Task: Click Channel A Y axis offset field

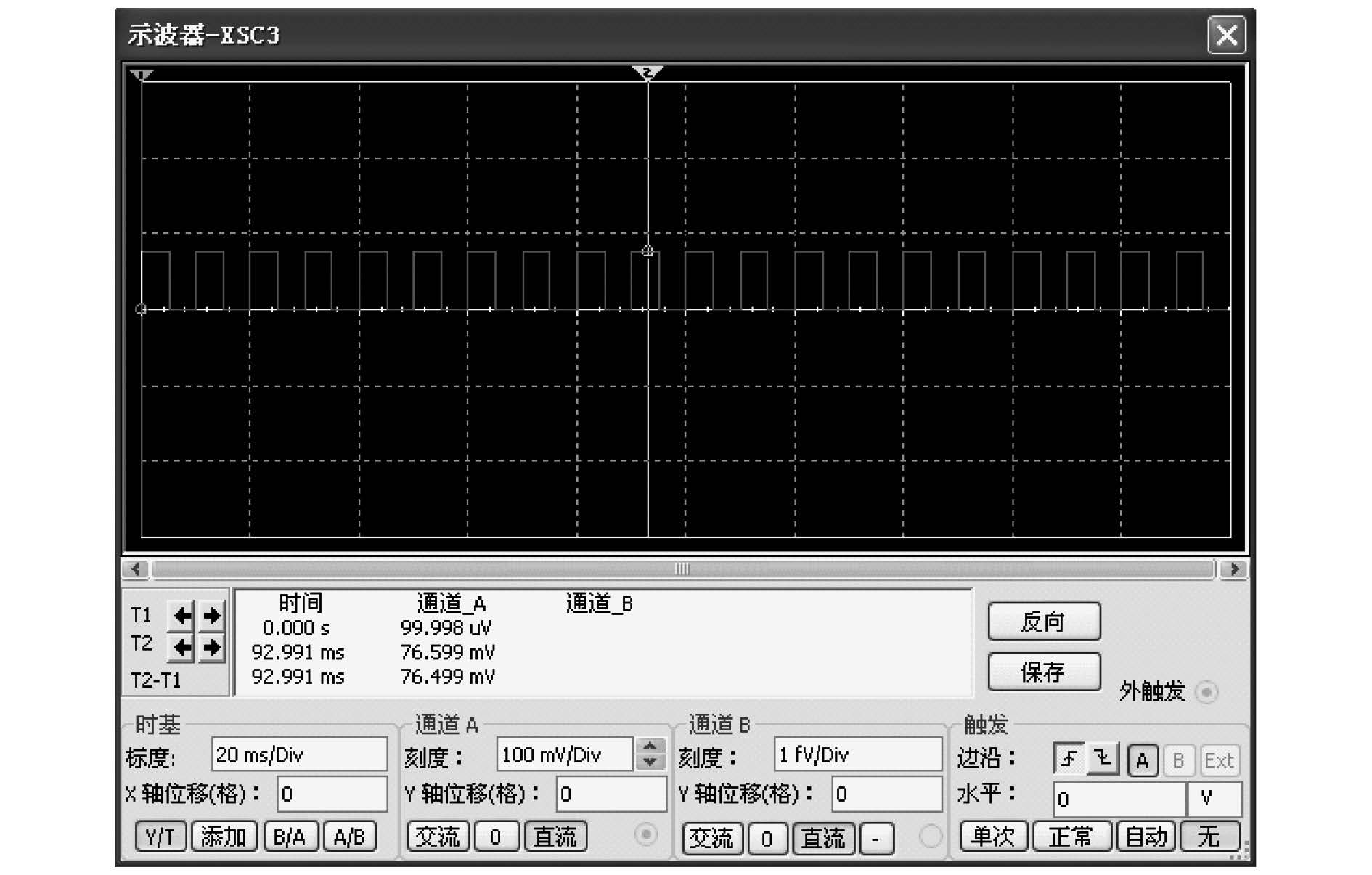Action: tap(611, 794)
